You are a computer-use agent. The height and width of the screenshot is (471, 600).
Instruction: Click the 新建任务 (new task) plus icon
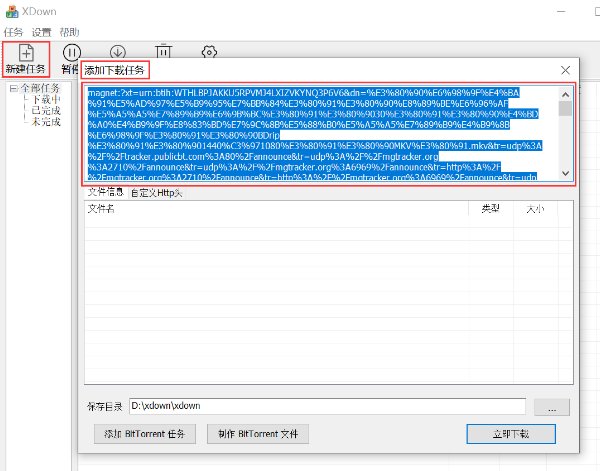(x=25, y=53)
